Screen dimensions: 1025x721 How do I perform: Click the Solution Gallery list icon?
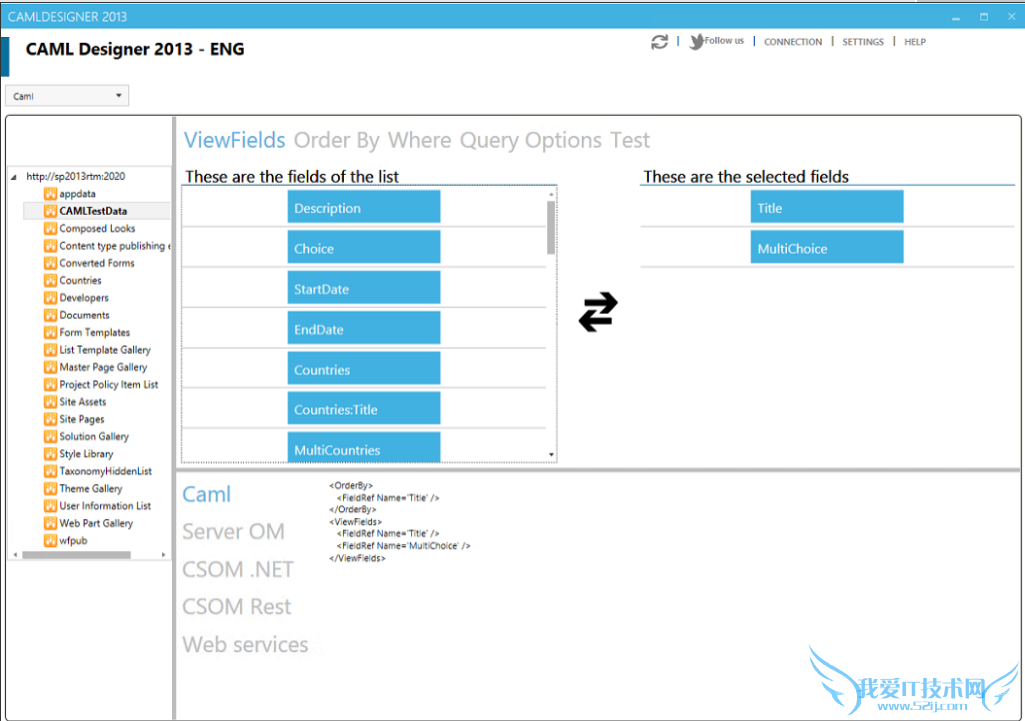point(50,436)
